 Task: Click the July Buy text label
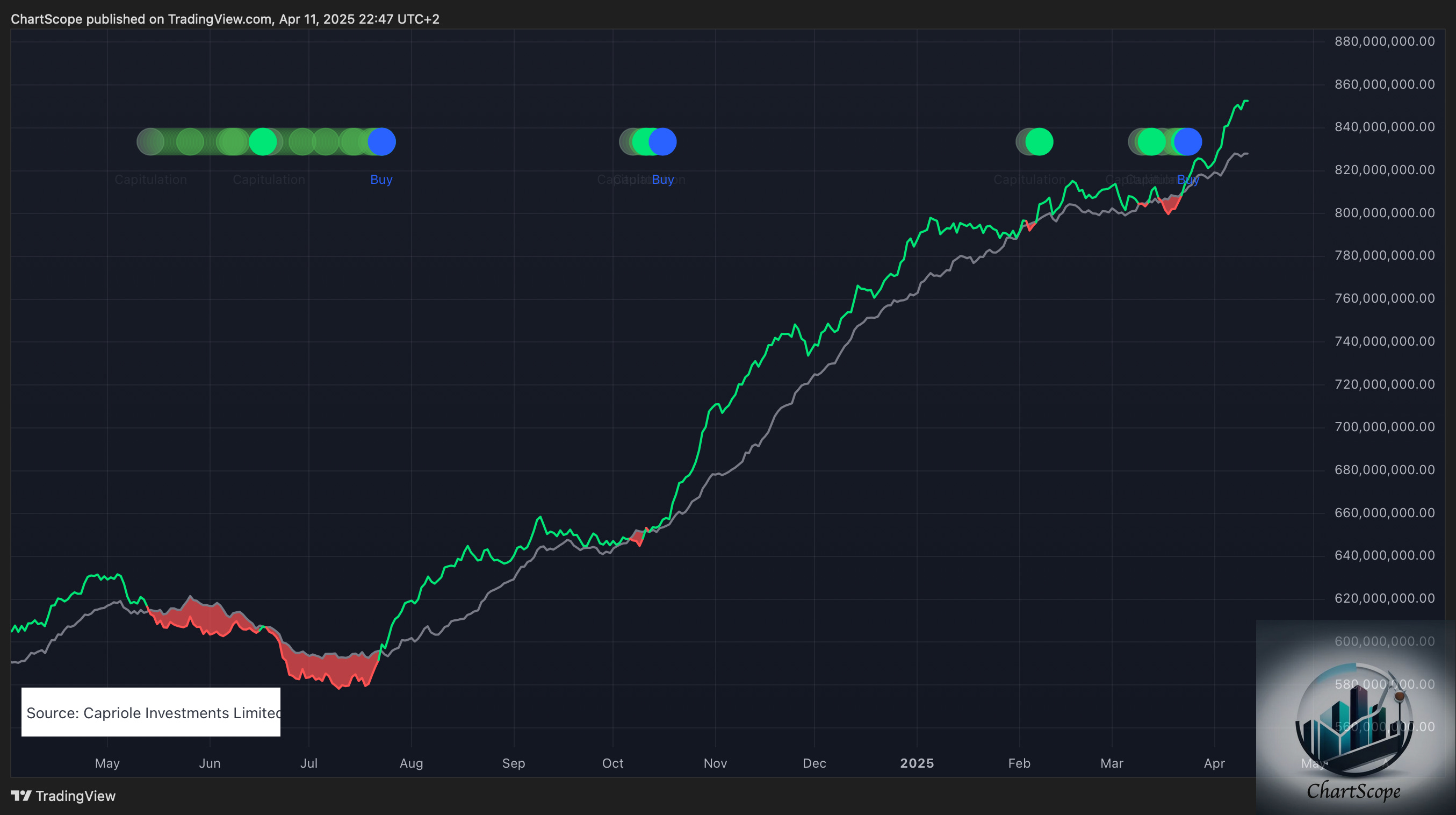point(381,179)
